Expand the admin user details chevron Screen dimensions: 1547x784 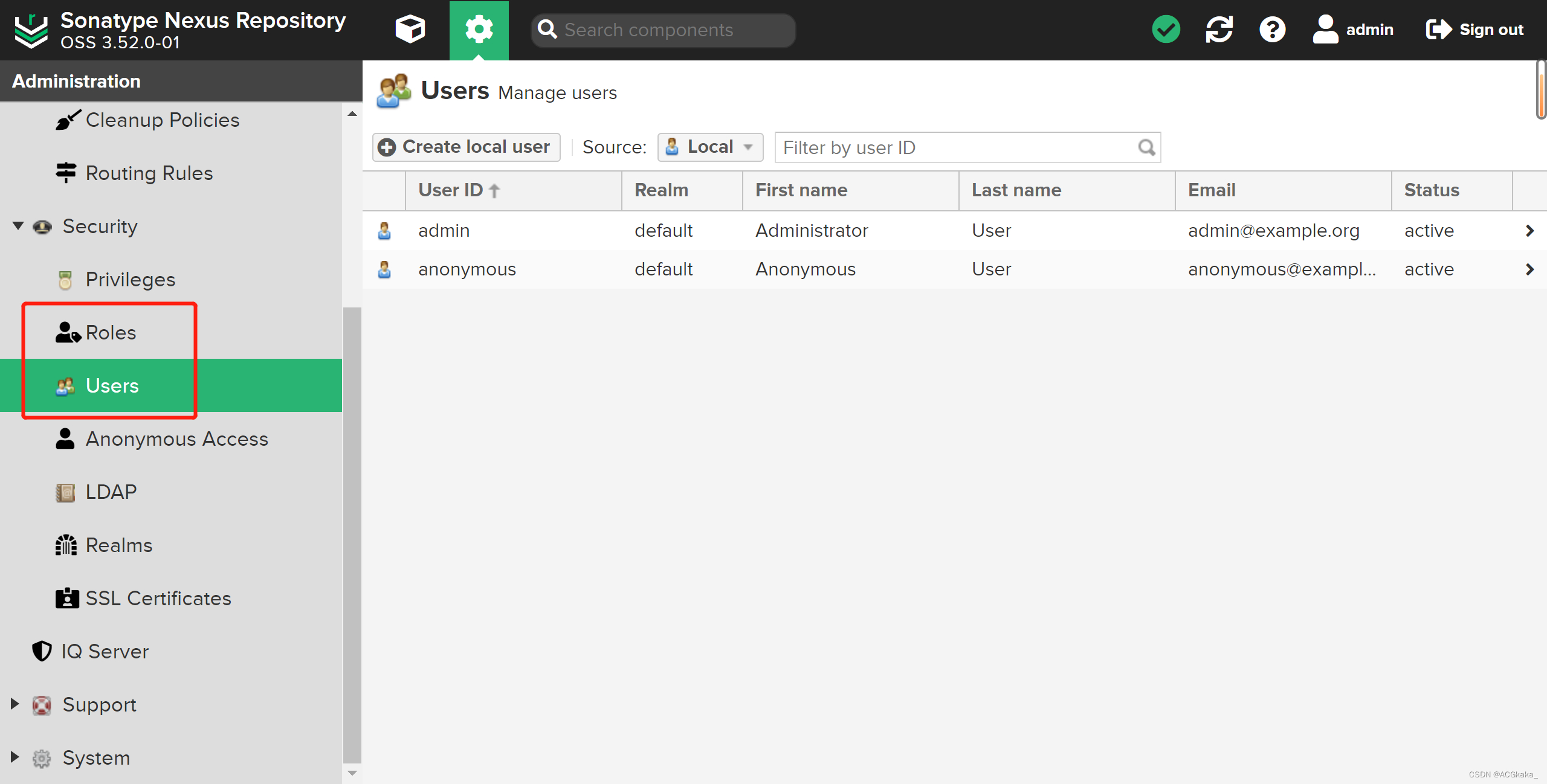(1529, 231)
